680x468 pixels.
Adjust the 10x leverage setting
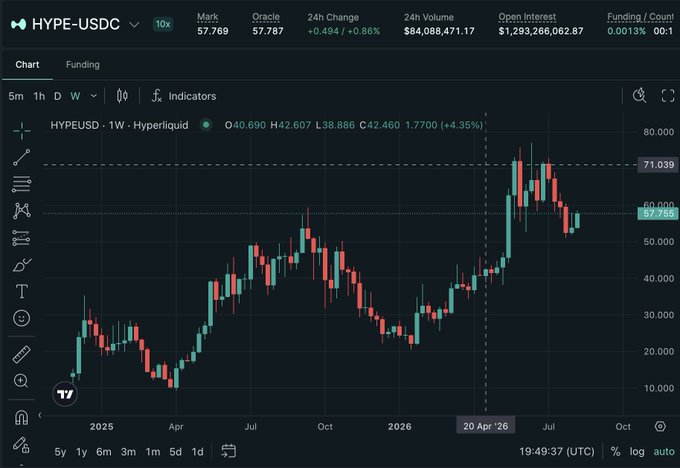[163, 24]
